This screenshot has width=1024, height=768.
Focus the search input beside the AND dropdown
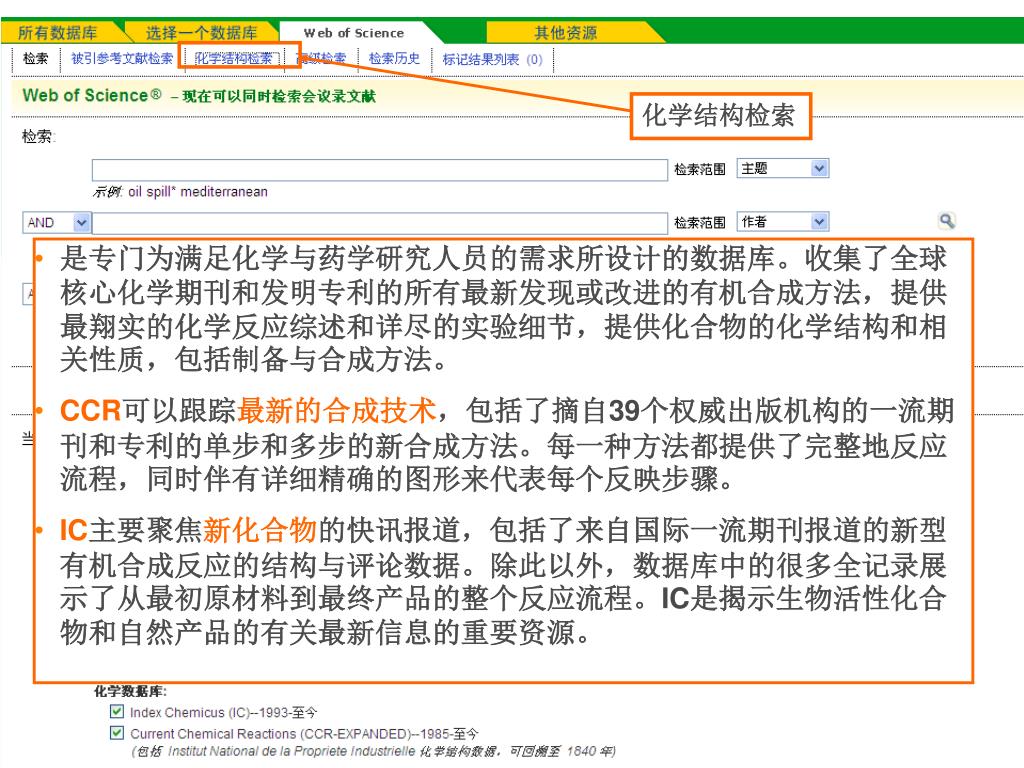click(379, 223)
